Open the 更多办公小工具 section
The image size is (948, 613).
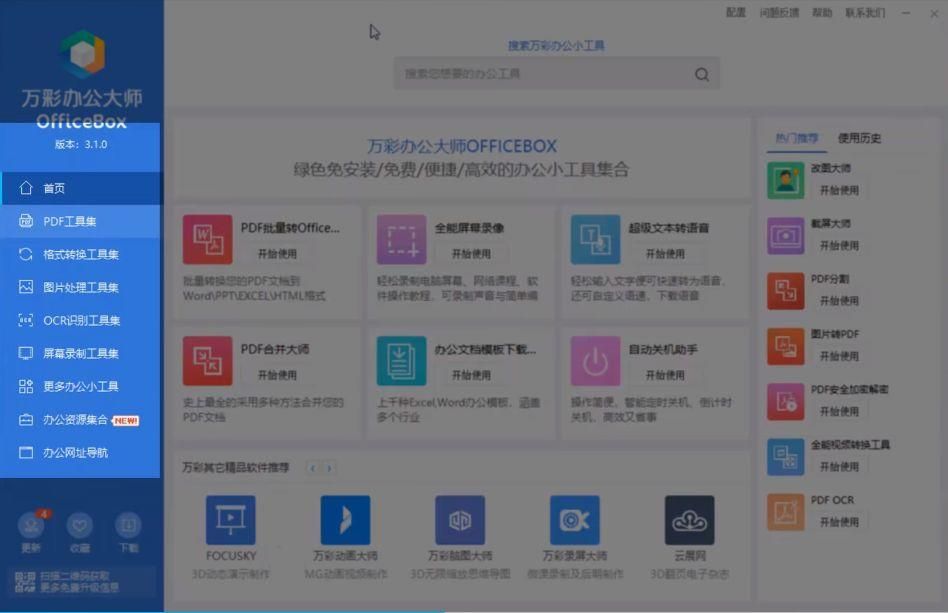pos(82,386)
